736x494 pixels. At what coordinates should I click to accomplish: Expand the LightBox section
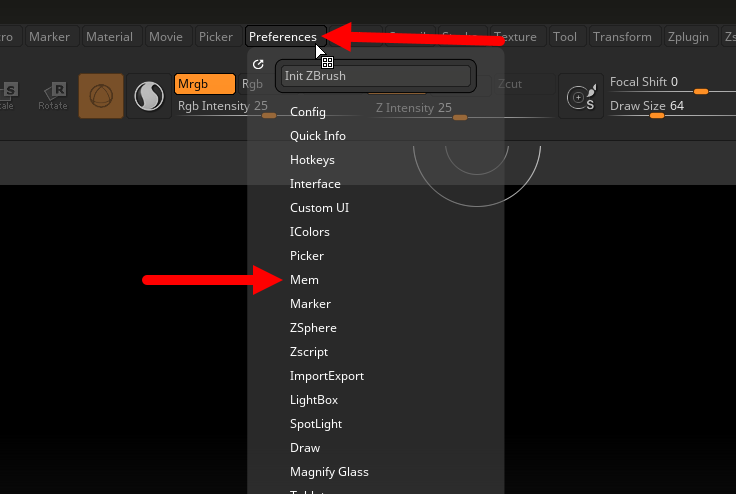coord(314,400)
